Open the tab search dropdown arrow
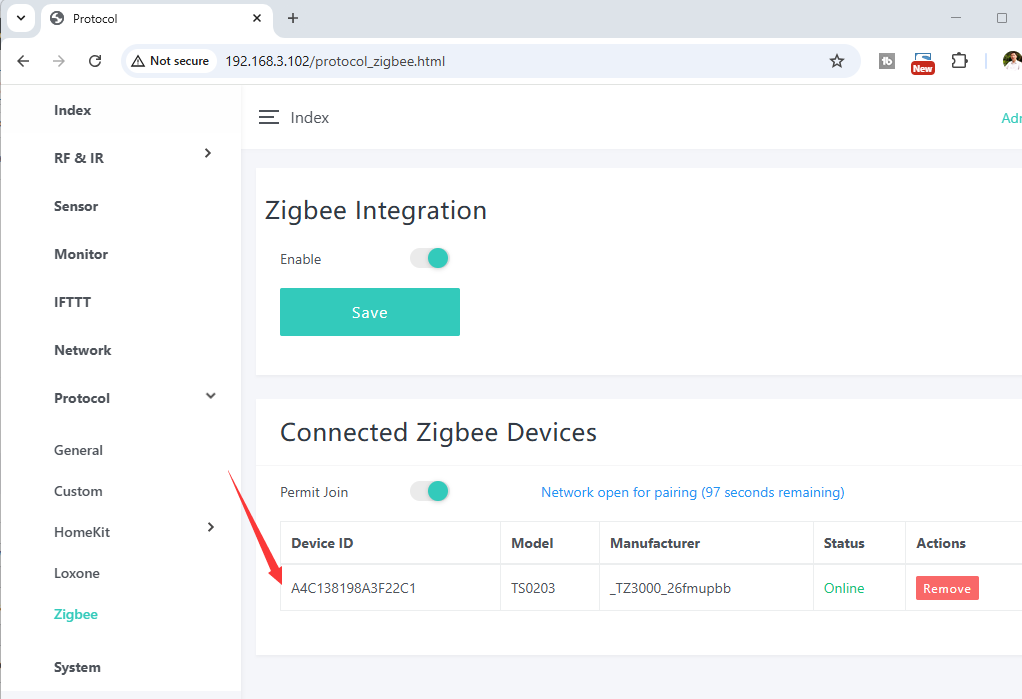The height and width of the screenshot is (699, 1022). tap(20, 18)
